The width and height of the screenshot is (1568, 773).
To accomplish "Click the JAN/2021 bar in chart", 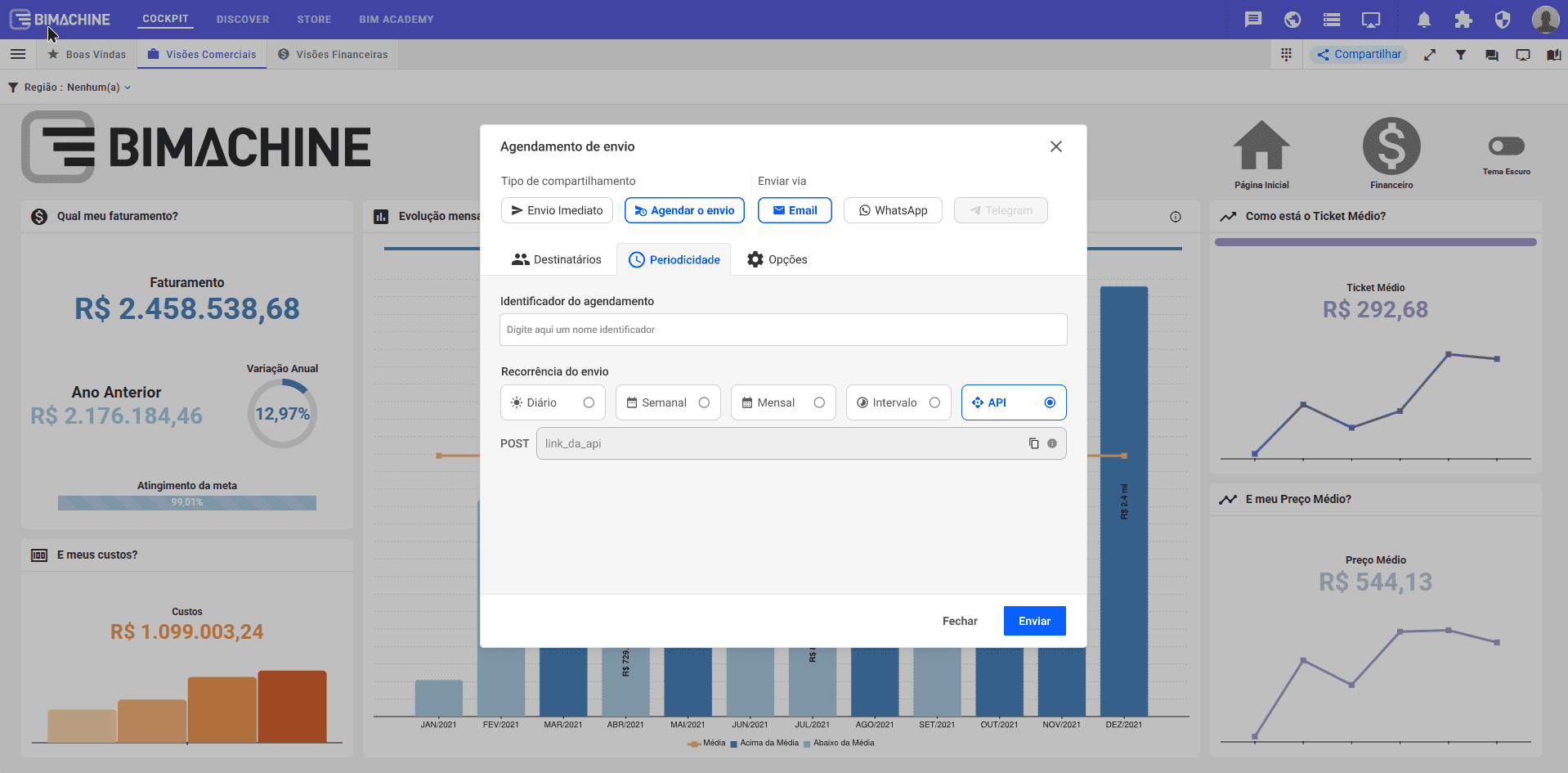I will 439,698.
